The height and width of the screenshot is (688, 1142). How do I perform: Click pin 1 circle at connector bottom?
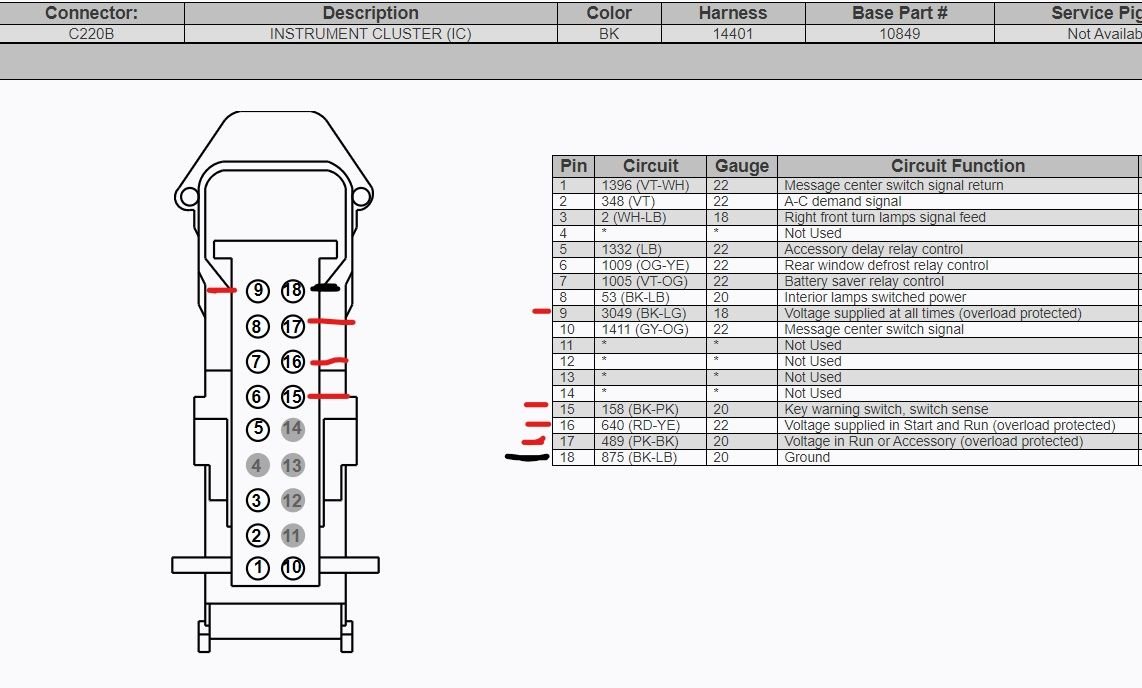click(258, 568)
